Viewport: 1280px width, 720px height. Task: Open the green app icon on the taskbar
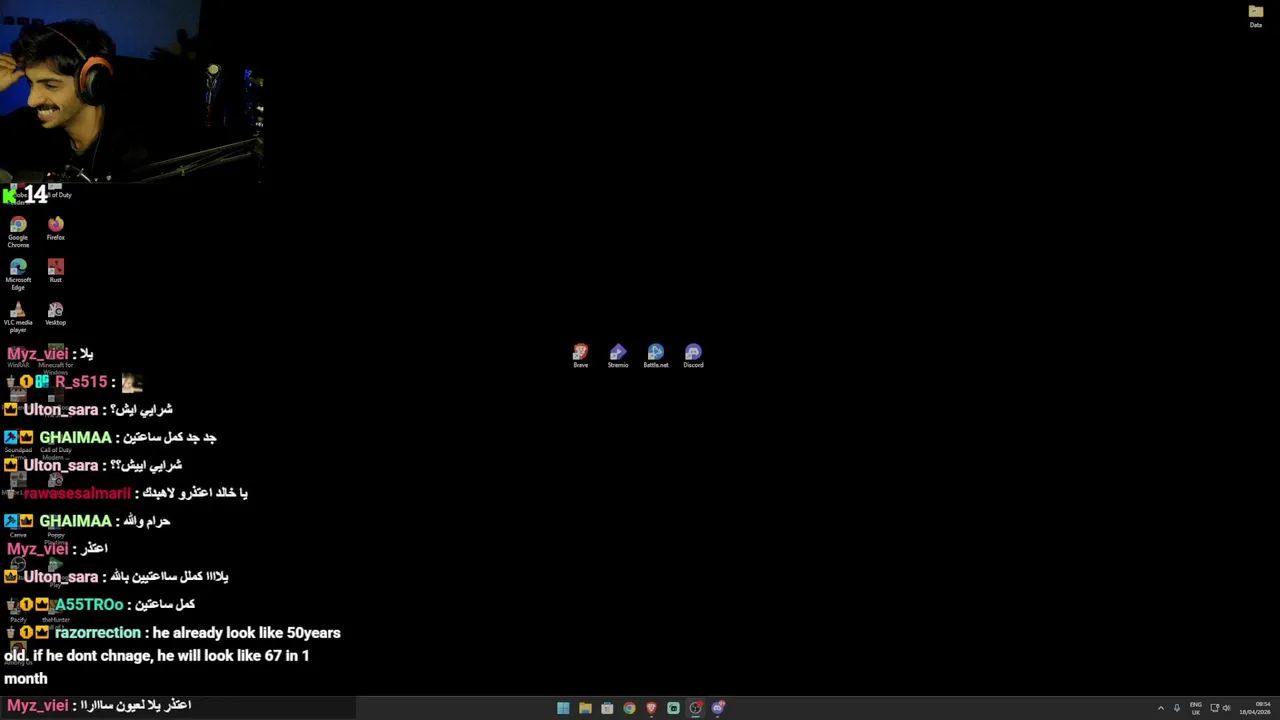pos(673,708)
